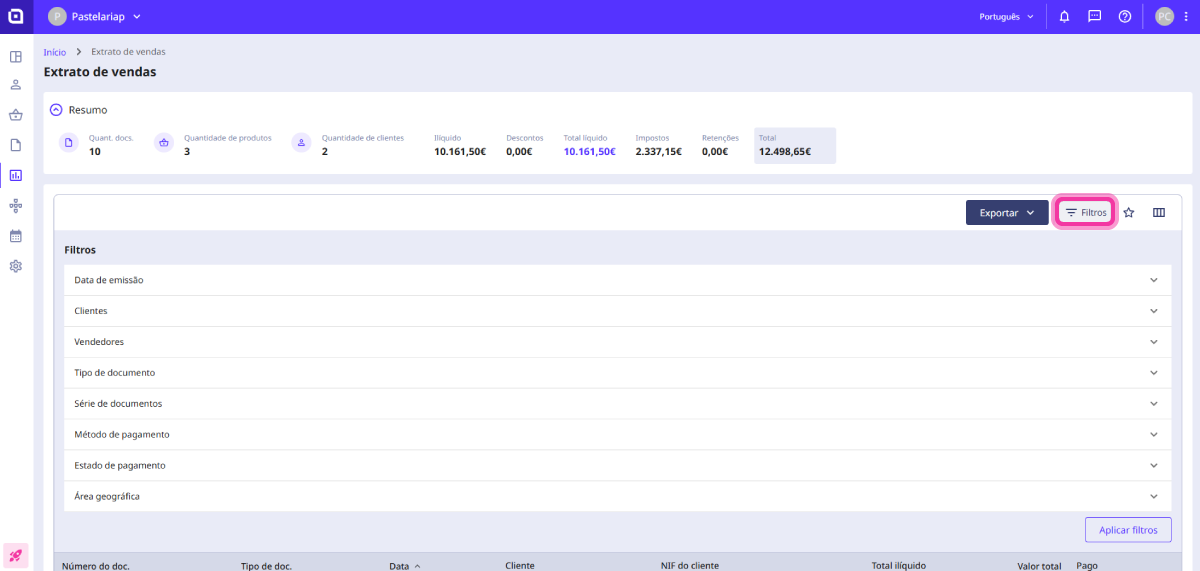Open the chat messages icon
Viewport: 1200px width, 571px height.
point(1094,17)
